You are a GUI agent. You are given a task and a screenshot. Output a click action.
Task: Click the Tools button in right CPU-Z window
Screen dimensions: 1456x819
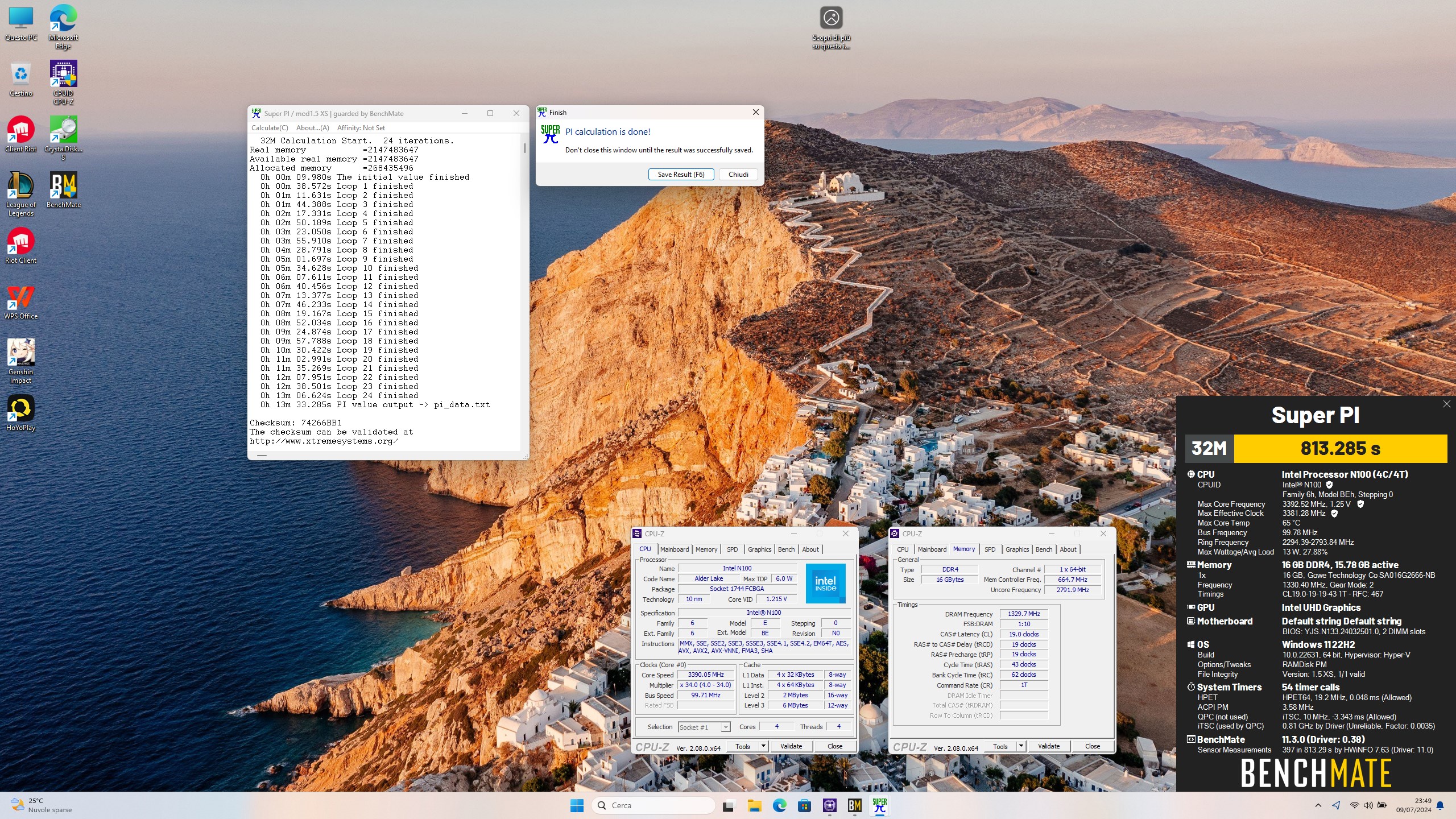tap(1000, 746)
